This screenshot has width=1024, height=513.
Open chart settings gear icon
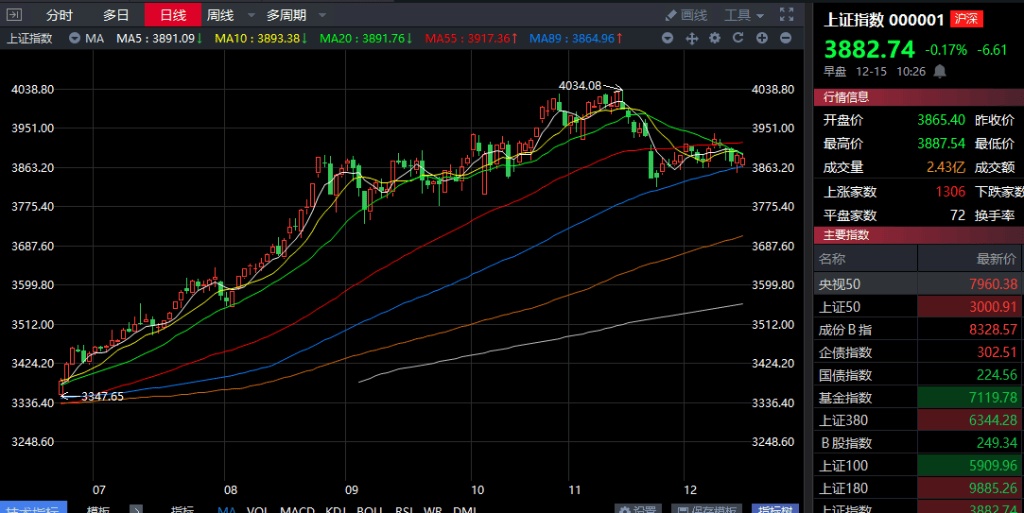715,38
